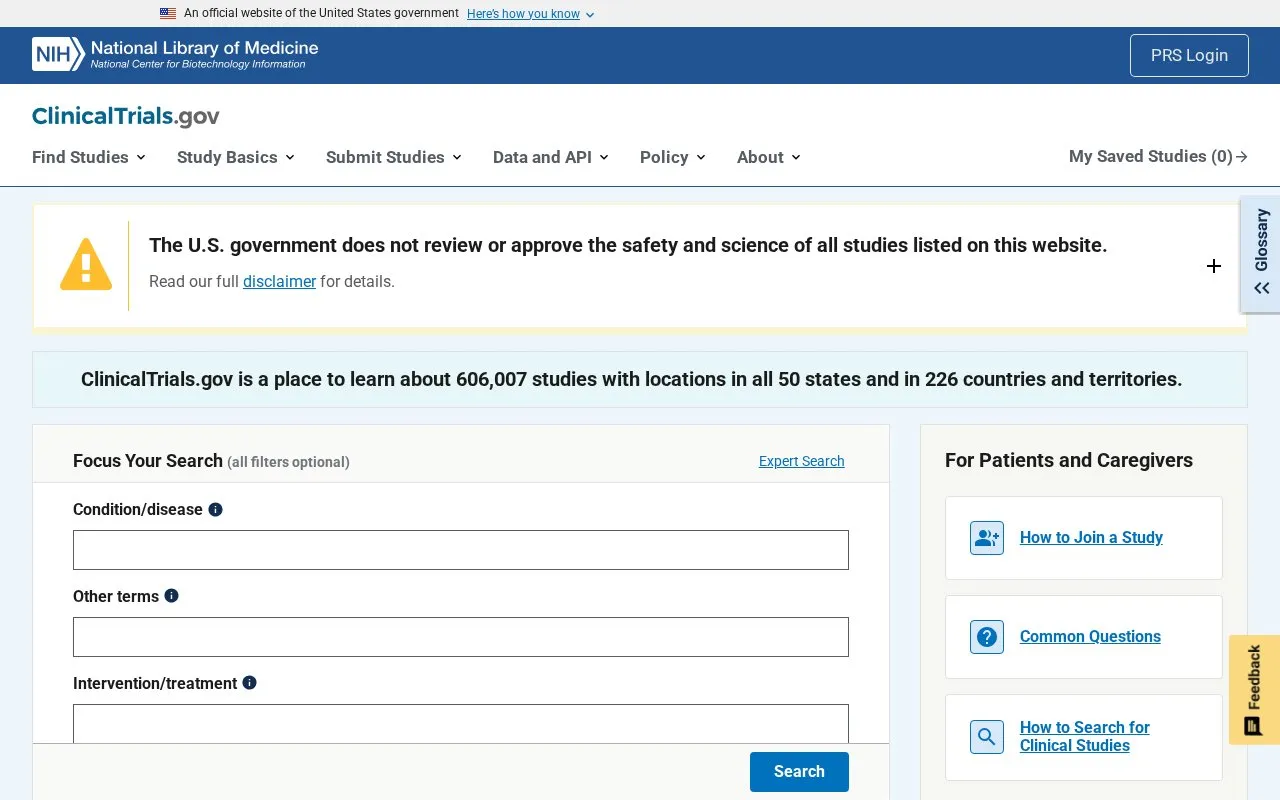Screen dimensions: 1280x800
Task: Click the yellow warning triangle icon
Action: click(86, 265)
